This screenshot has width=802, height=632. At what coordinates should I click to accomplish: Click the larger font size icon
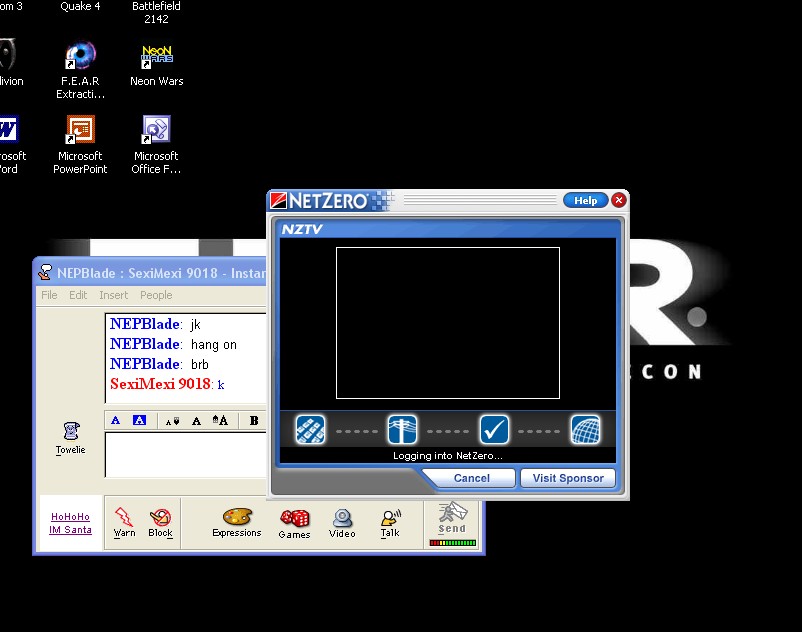pyautogui.click(x=220, y=420)
